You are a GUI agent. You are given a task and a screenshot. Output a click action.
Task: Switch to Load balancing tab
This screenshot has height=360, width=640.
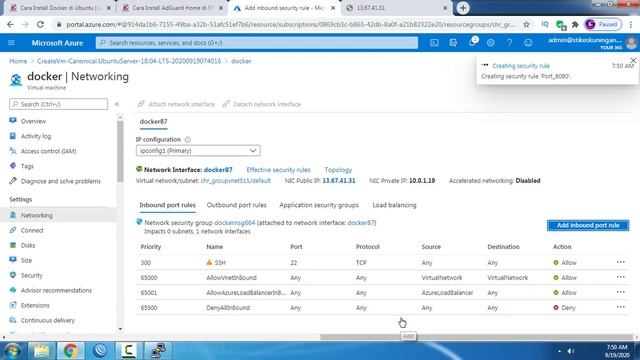point(394,205)
